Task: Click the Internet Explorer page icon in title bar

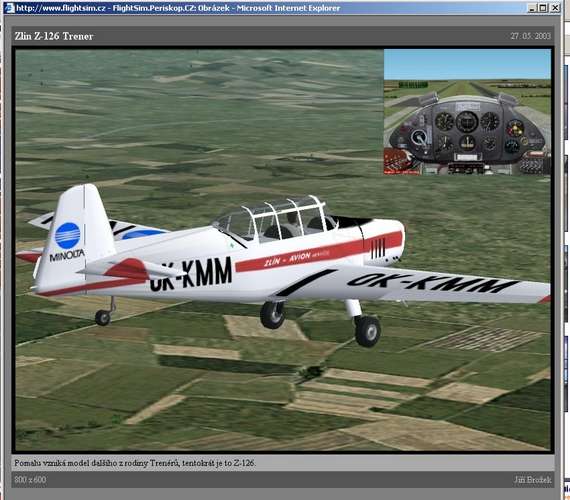Action: pos(9,8)
